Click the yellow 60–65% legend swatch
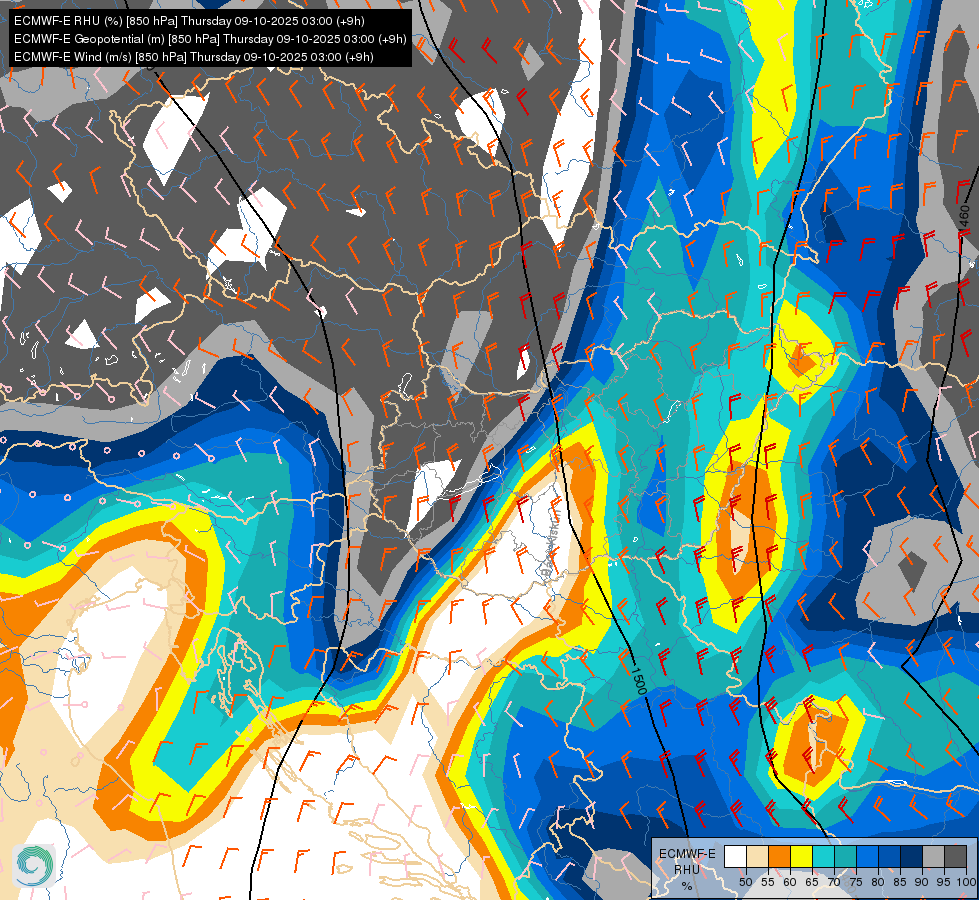 [801, 856]
